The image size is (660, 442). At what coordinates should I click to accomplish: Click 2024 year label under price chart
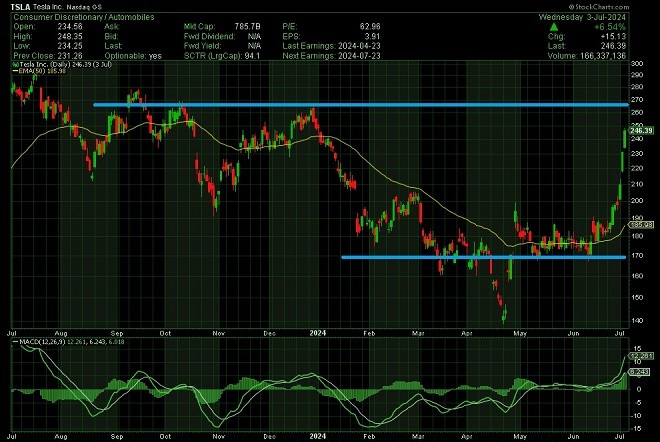click(318, 333)
